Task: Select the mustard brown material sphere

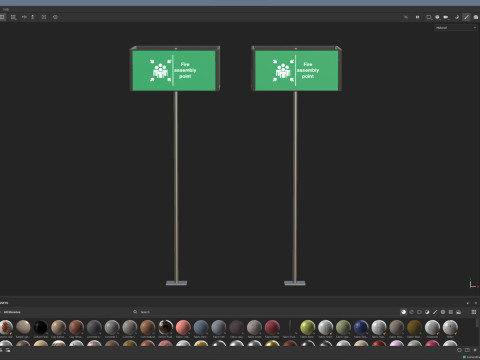Action: [x=414, y=327]
